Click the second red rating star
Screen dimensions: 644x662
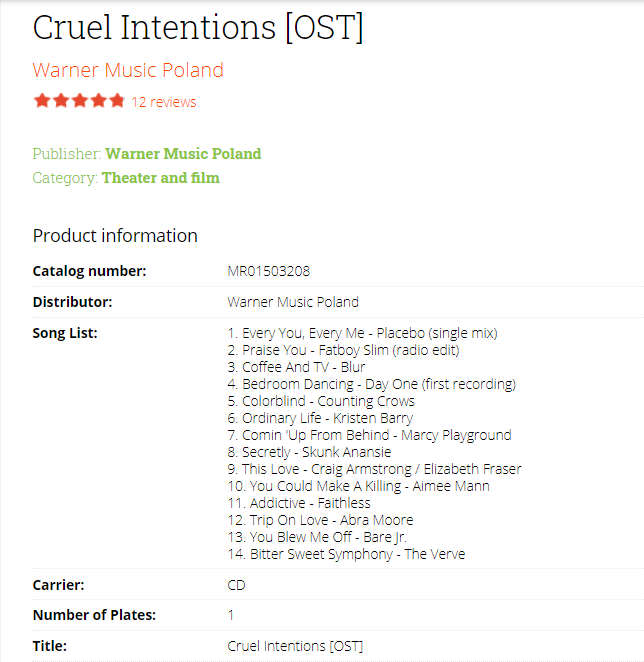(x=61, y=101)
